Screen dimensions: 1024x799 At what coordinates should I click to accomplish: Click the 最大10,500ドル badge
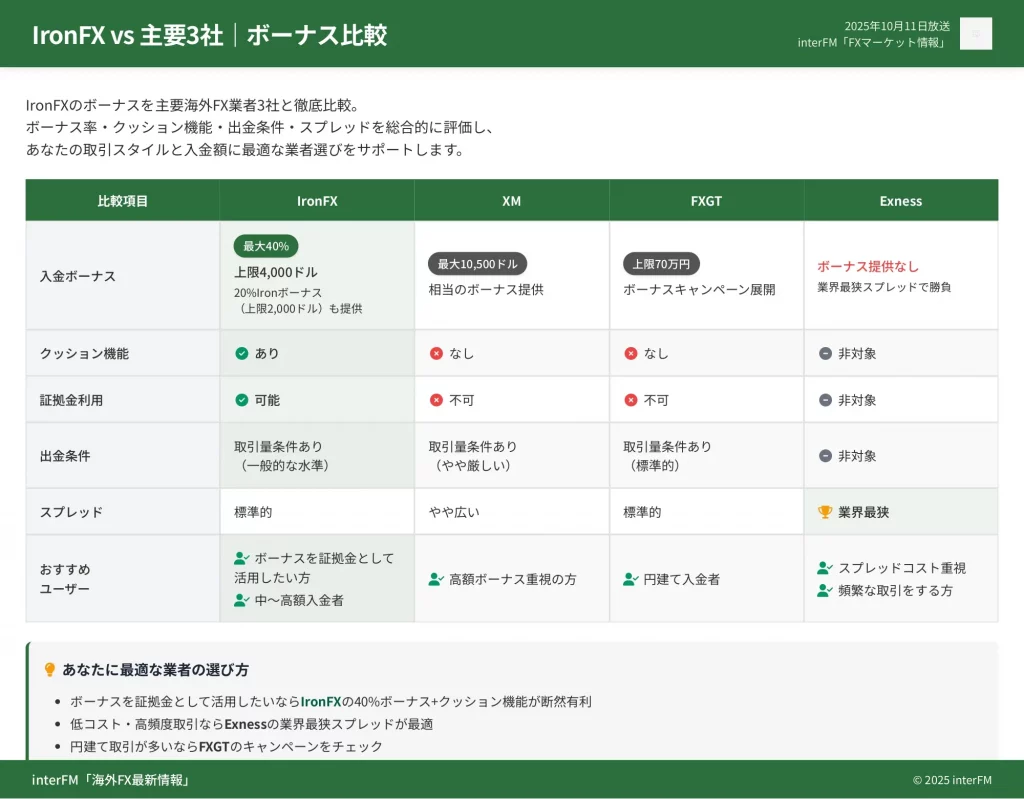tap(478, 264)
